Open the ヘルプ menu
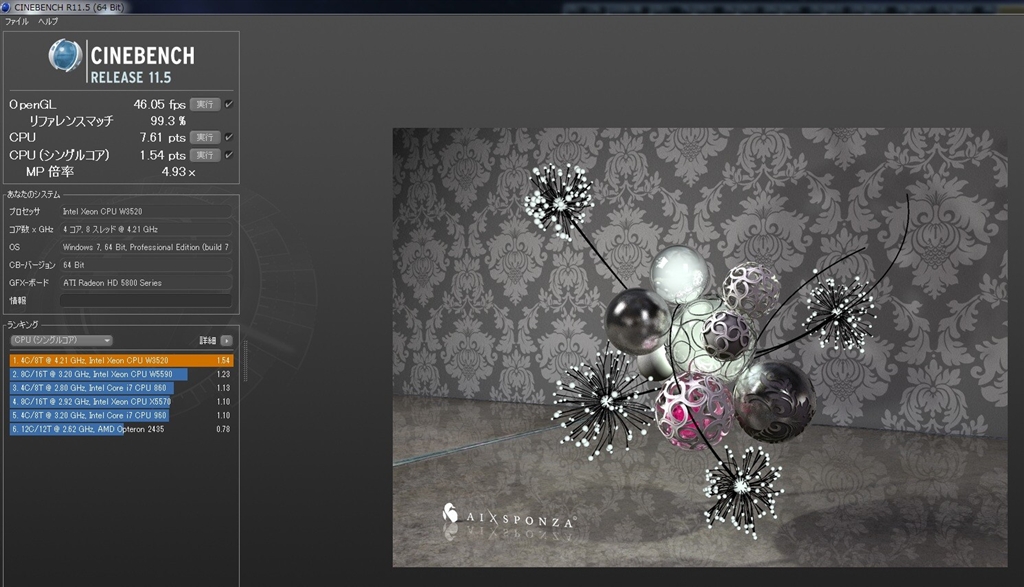The height and width of the screenshot is (587, 1024). tap(48, 22)
